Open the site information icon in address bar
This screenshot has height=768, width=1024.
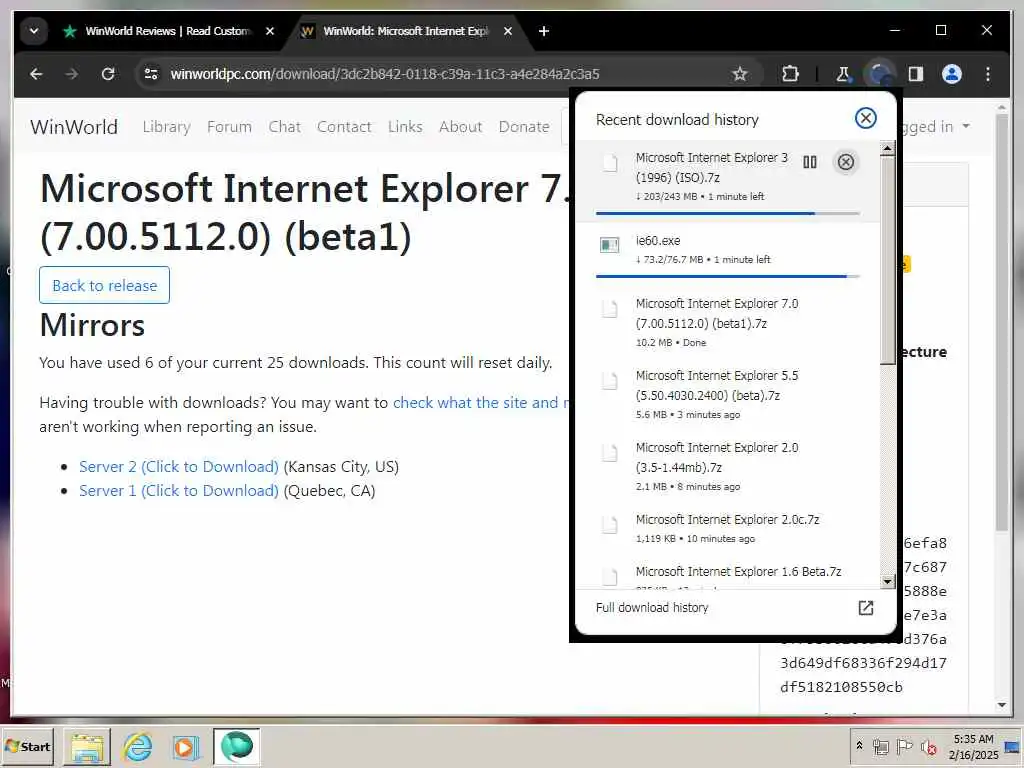pos(151,74)
